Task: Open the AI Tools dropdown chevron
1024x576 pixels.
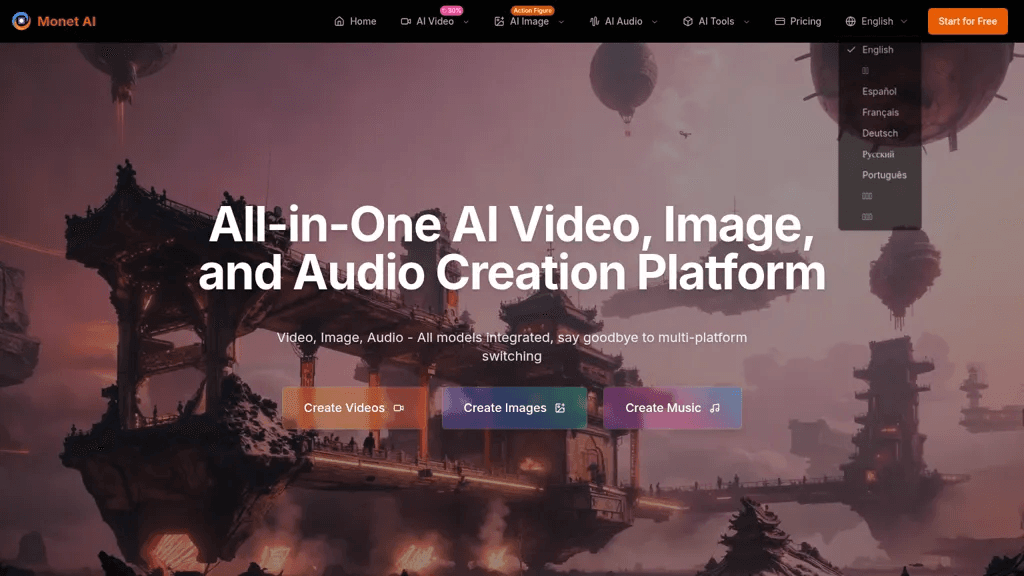Action: coord(746,22)
